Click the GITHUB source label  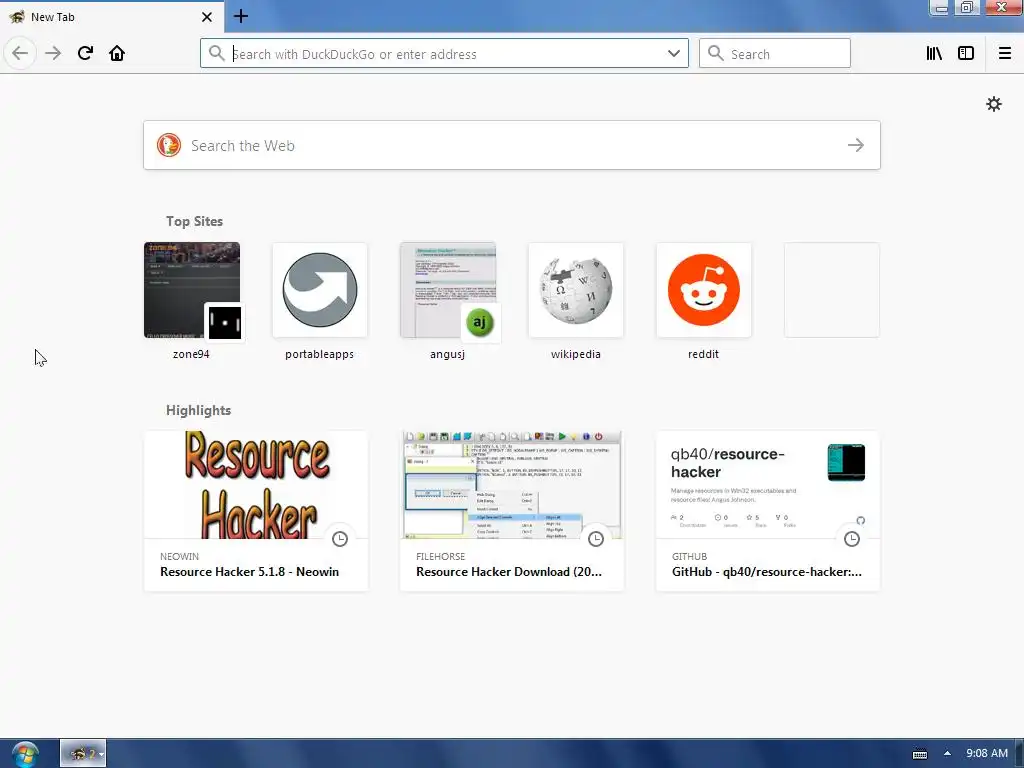[x=690, y=556]
